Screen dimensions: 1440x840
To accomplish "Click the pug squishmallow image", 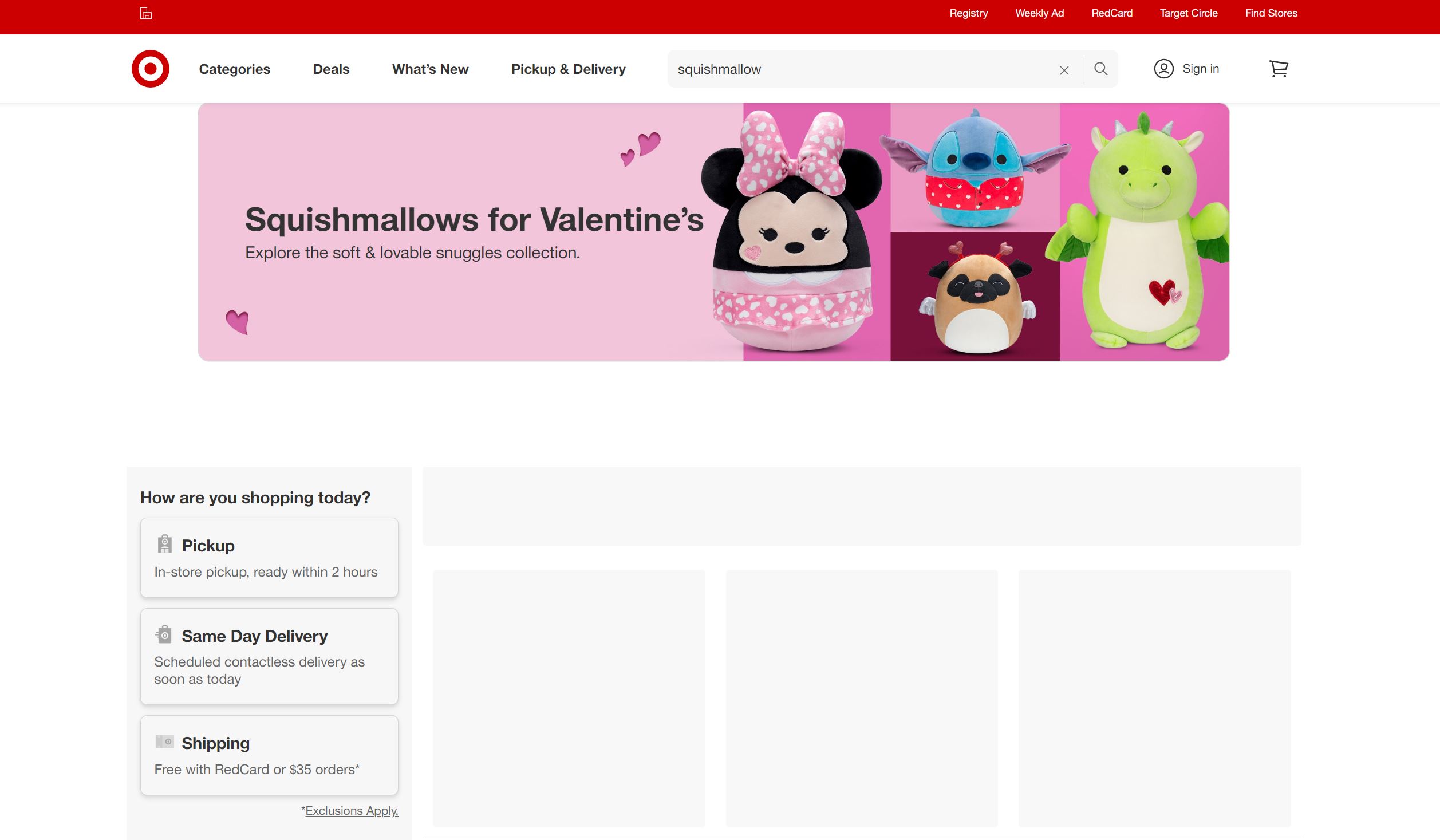I will (977, 298).
